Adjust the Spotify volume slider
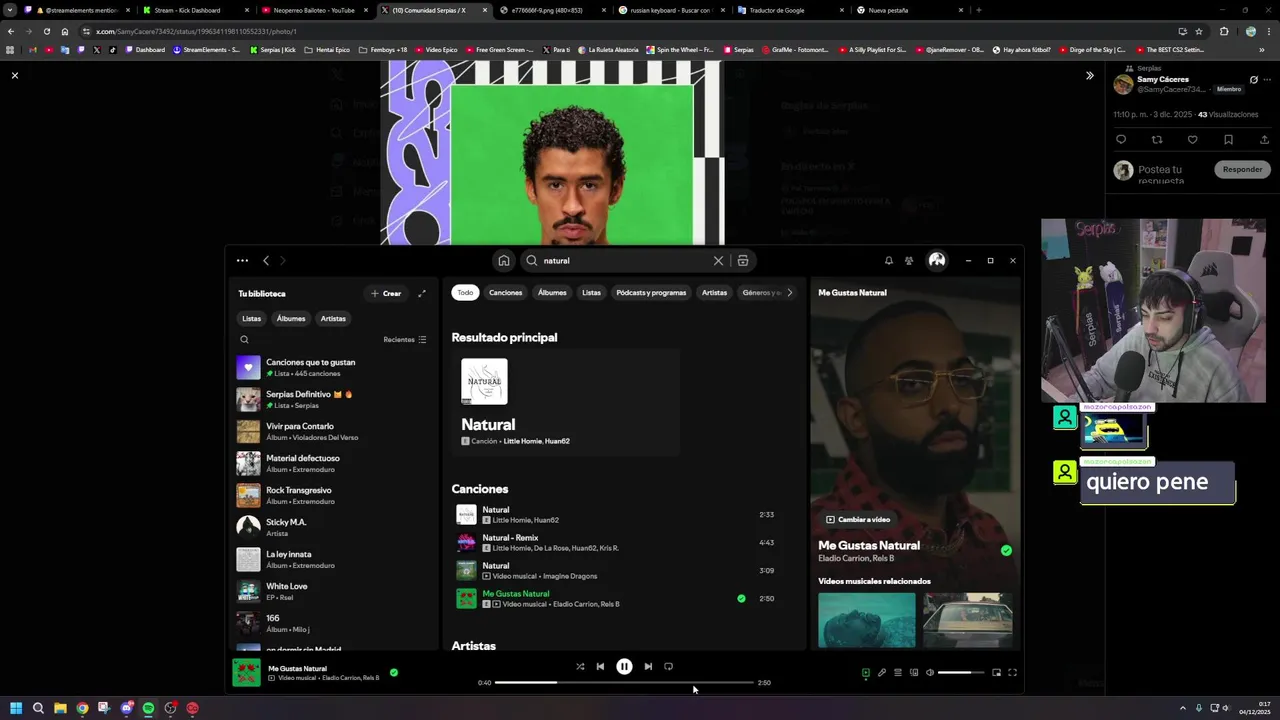Viewport: 1280px width, 720px height. pos(961,673)
